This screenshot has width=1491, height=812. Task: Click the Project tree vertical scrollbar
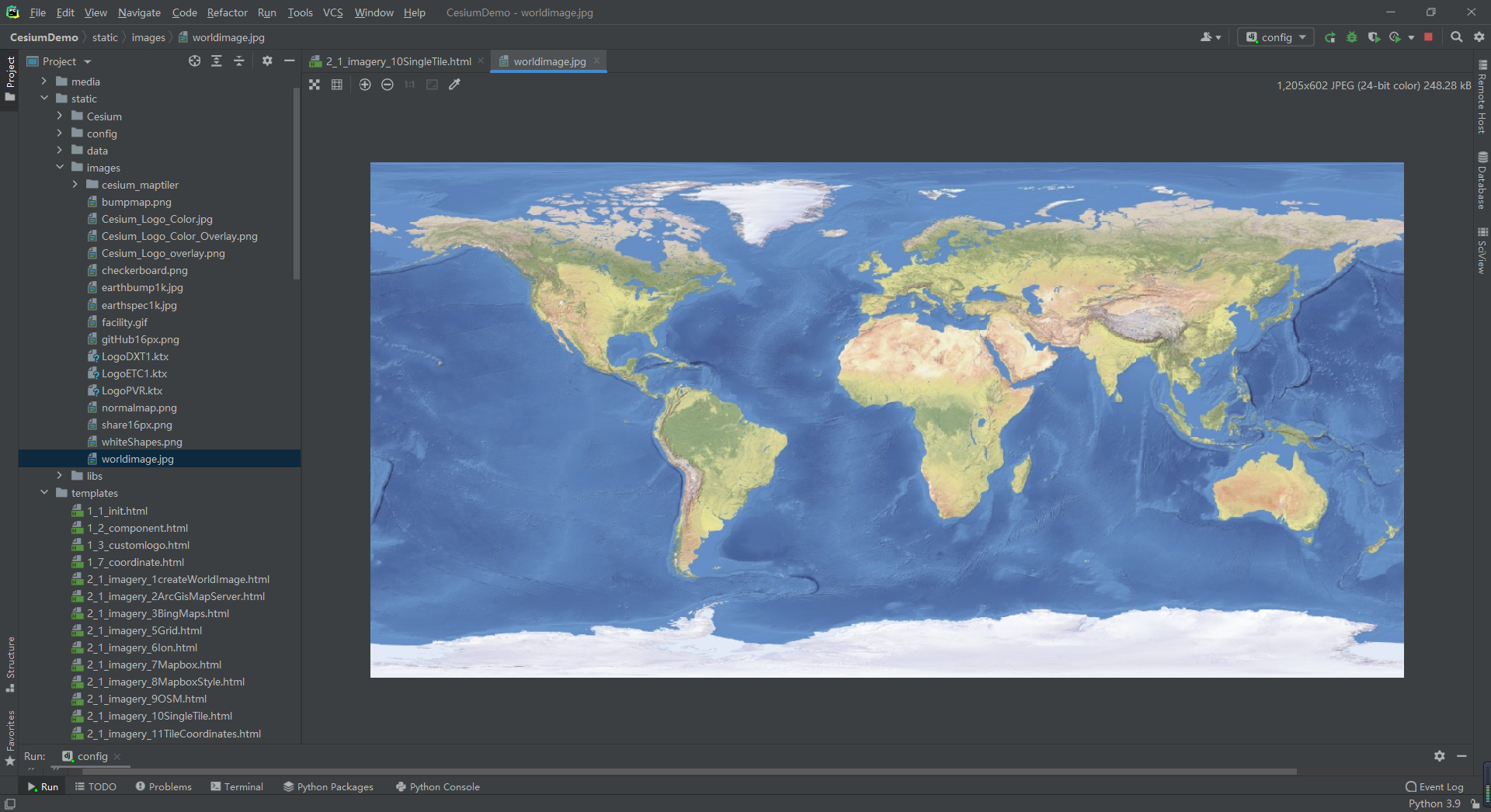tap(297, 183)
